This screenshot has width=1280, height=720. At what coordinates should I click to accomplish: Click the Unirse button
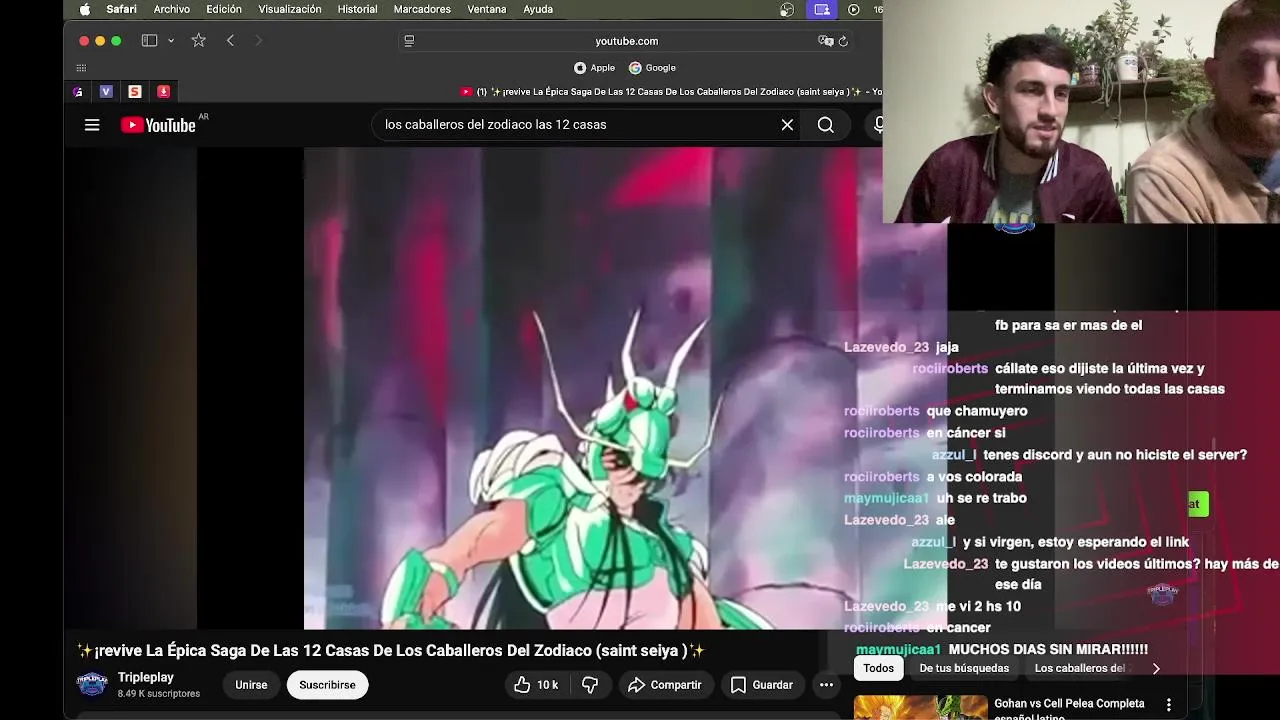(x=251, y=685)
